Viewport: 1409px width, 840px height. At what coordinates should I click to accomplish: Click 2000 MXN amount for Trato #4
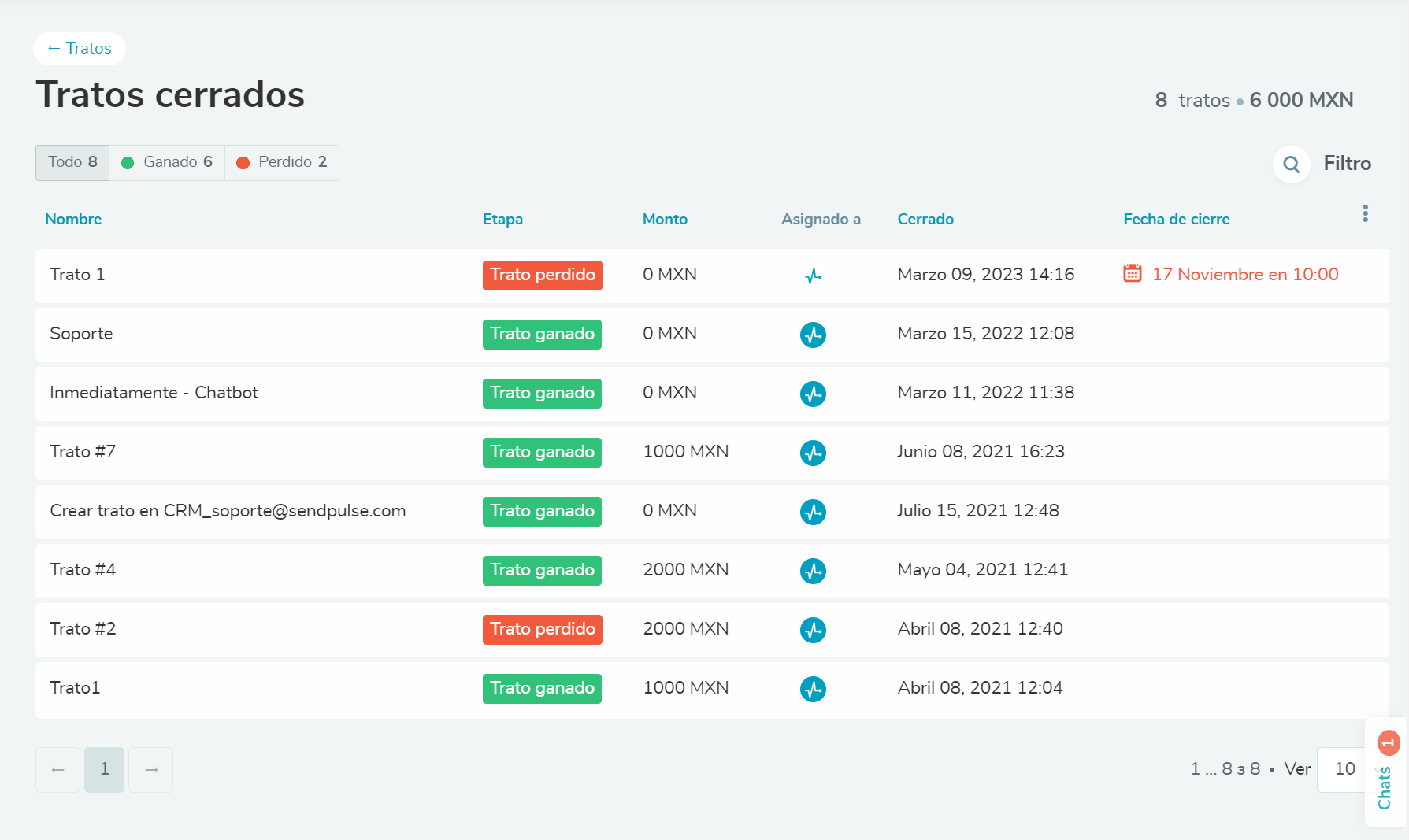click(x=686, y=569)
